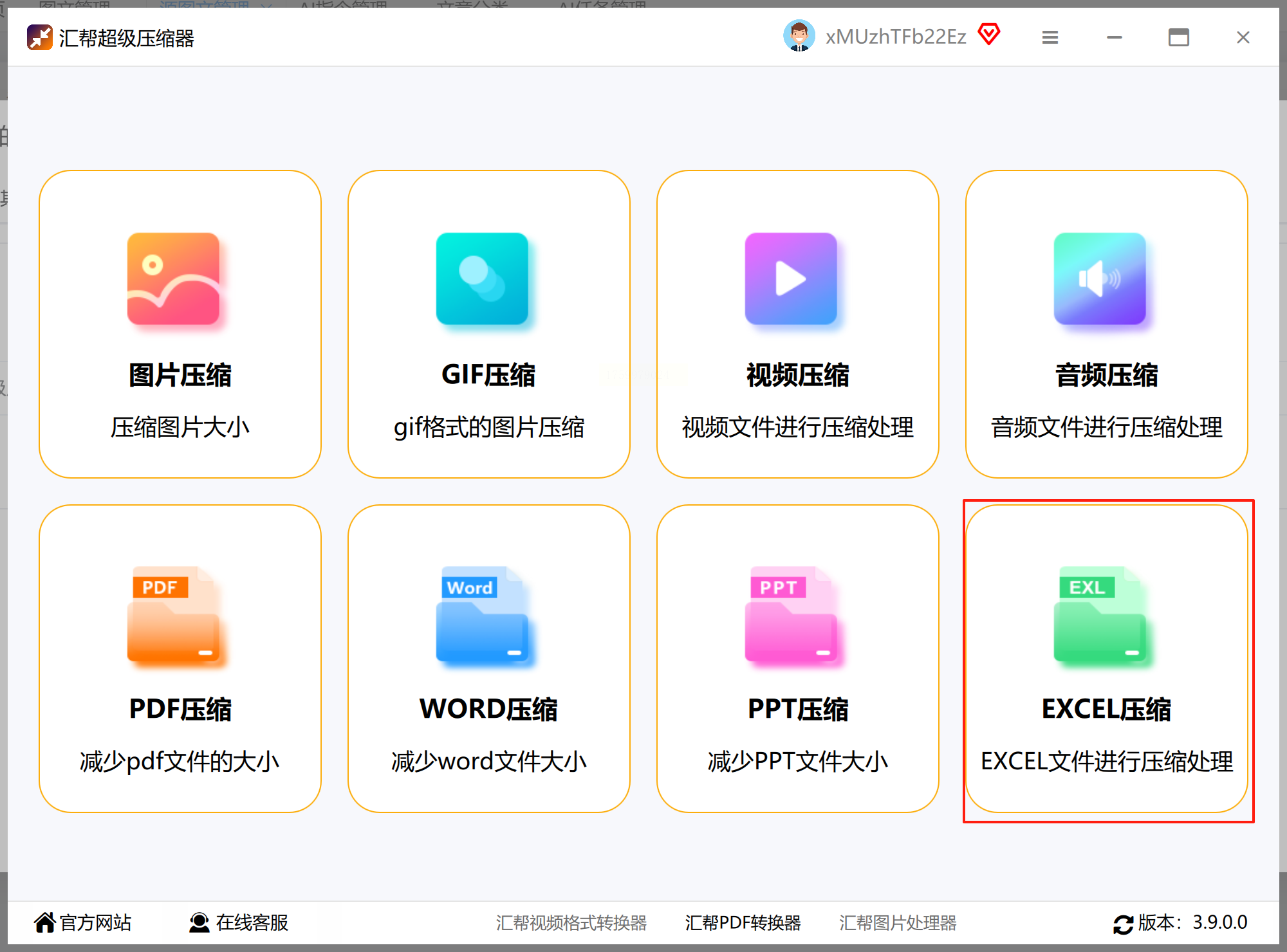Open 汇帮图片处理器 link
The width and height of the screenshot is (1287, 952).
point(898,923)
